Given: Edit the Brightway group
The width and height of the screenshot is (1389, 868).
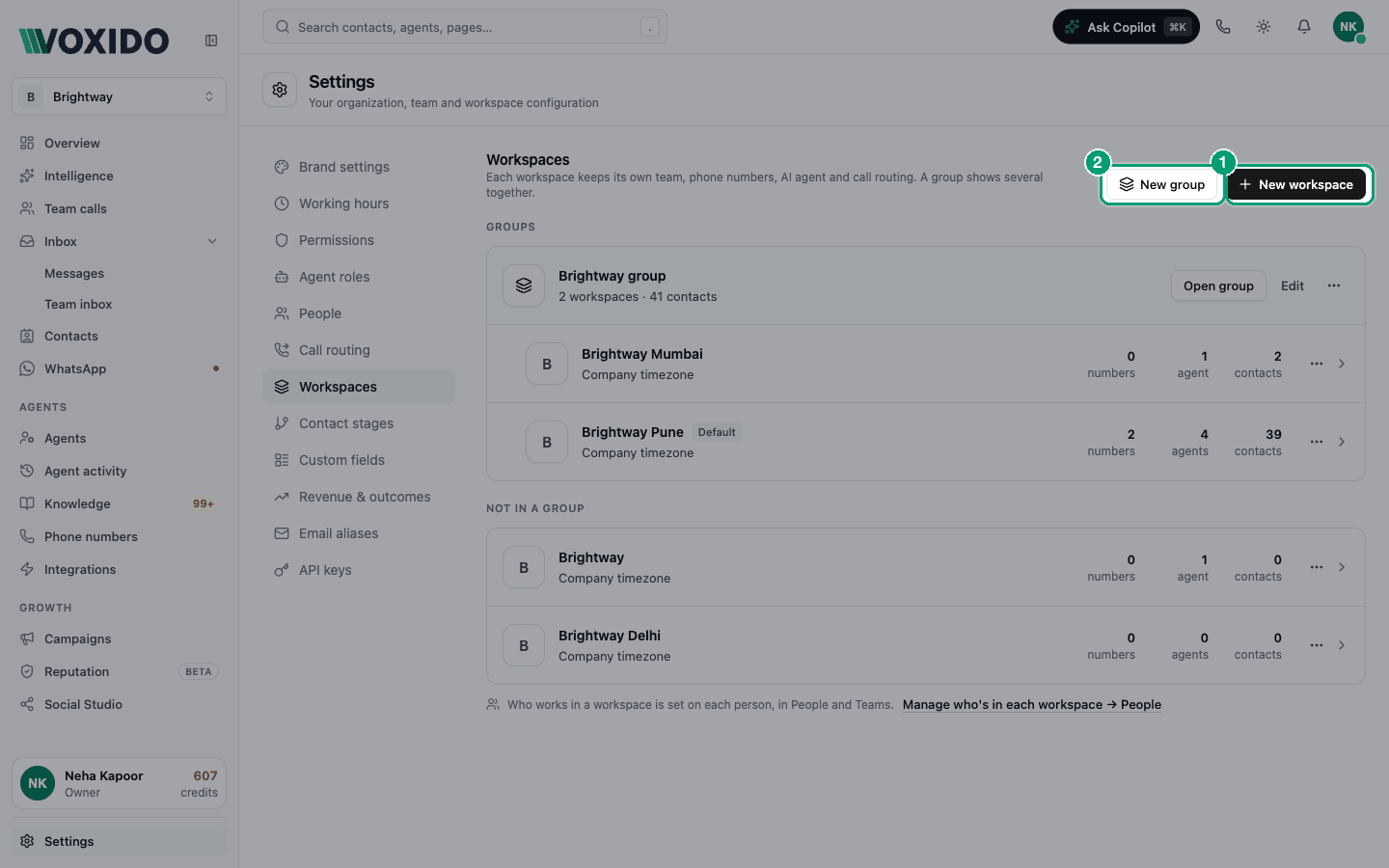Looking at the screenshot, I should [x=1293, y=285].
